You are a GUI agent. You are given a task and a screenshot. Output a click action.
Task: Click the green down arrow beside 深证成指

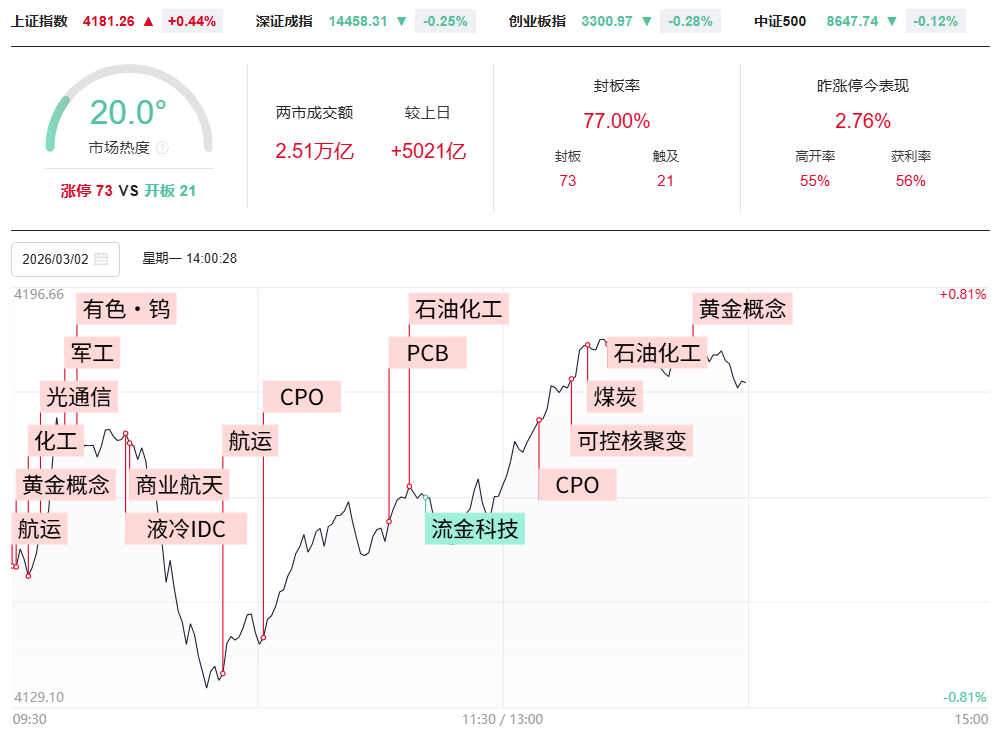coord(401,21)
